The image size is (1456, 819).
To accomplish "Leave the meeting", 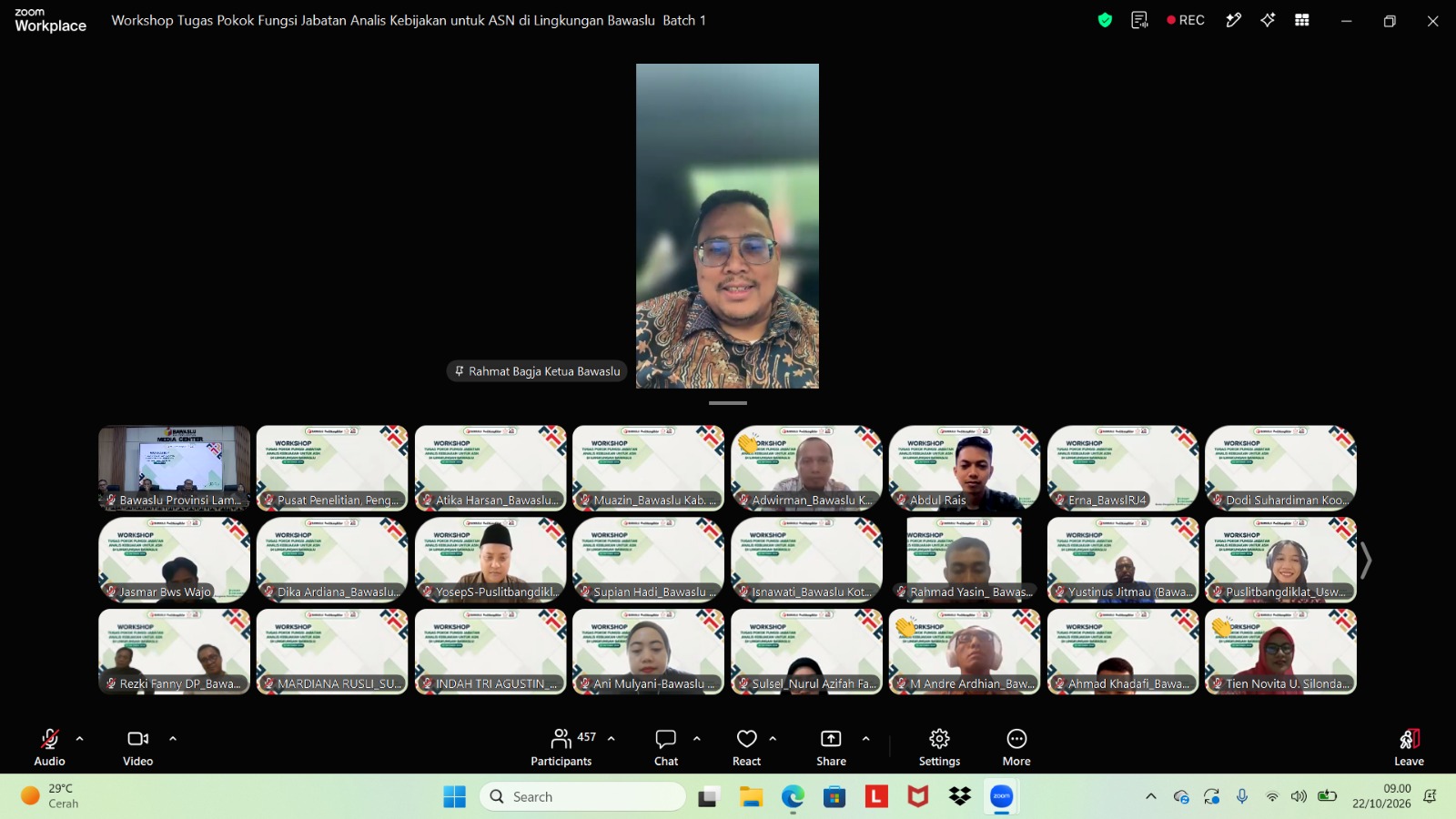I will [1409, 747].
